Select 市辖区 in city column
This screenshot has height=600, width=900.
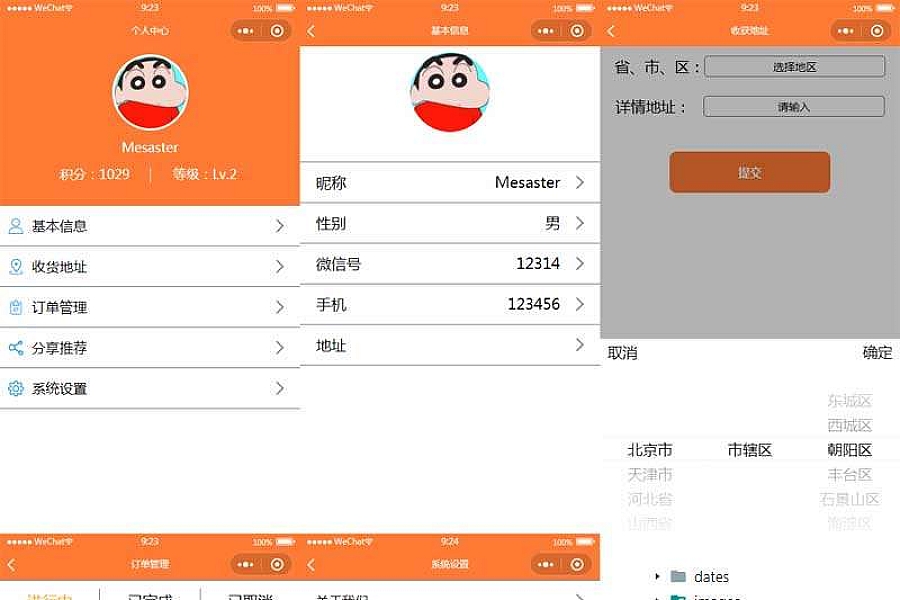tap(750, 450)
